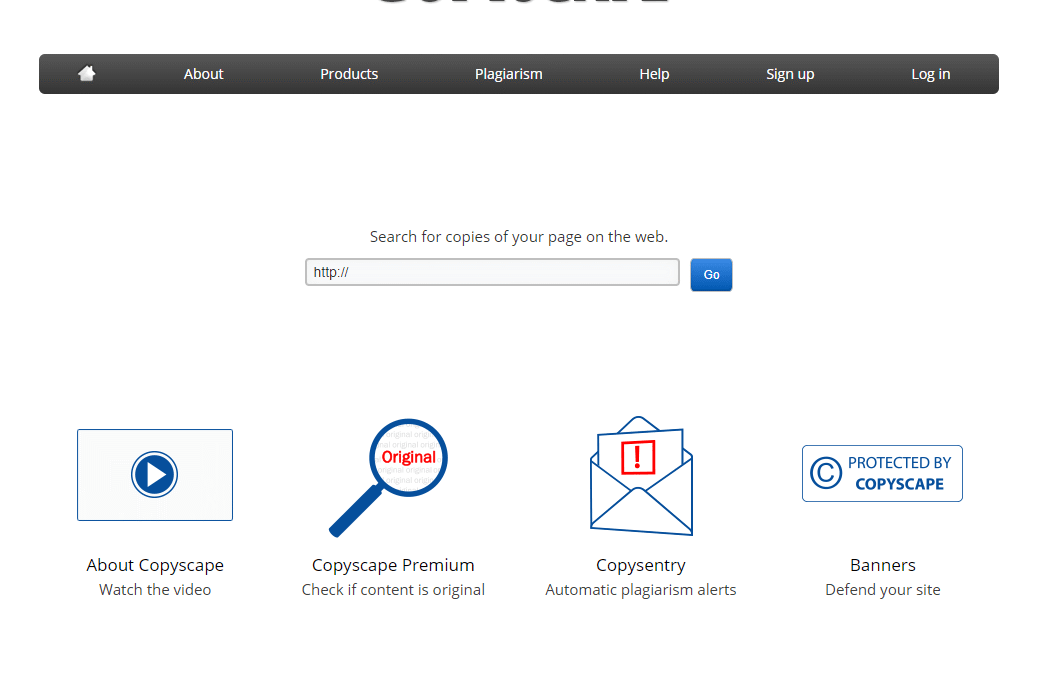
Task: Focus the http:// URL search field
Action: point(492,272)
